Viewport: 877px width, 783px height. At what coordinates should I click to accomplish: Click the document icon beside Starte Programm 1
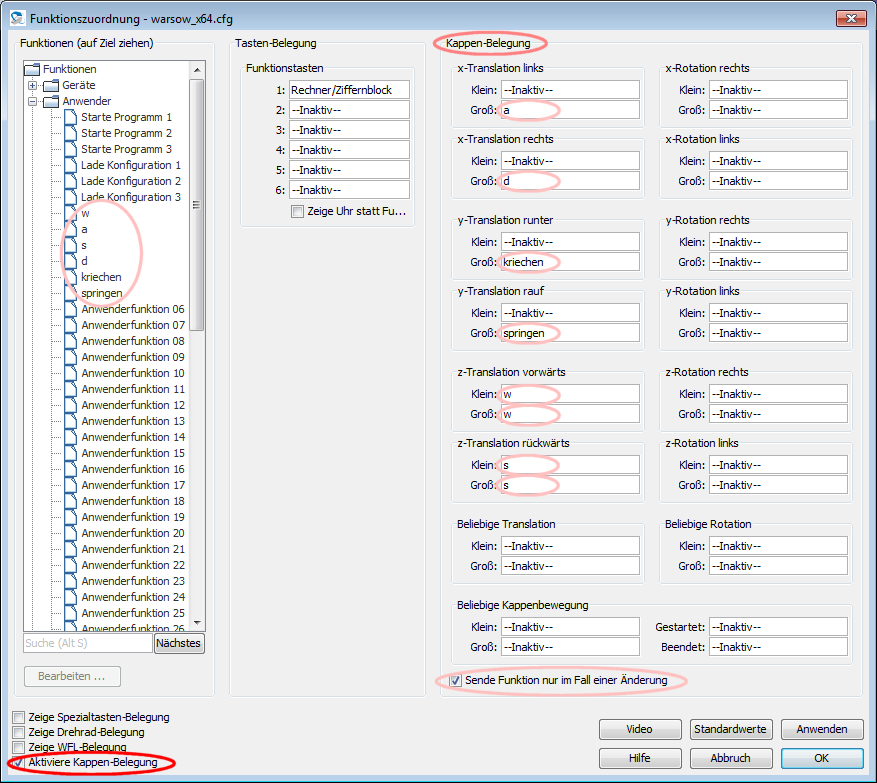[70, 117]
